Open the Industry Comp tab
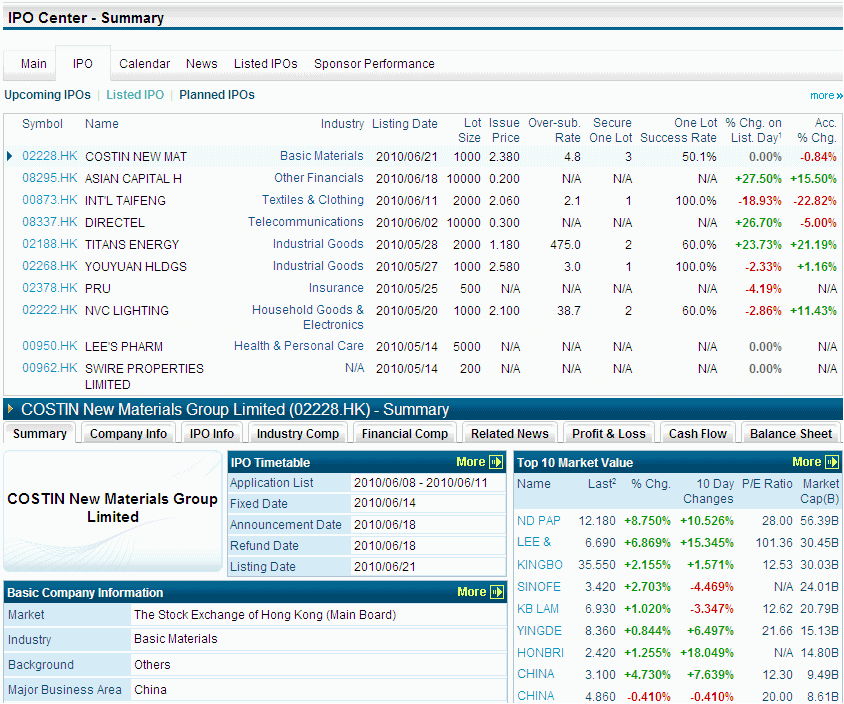844x704 pixels. coord(298,434)
